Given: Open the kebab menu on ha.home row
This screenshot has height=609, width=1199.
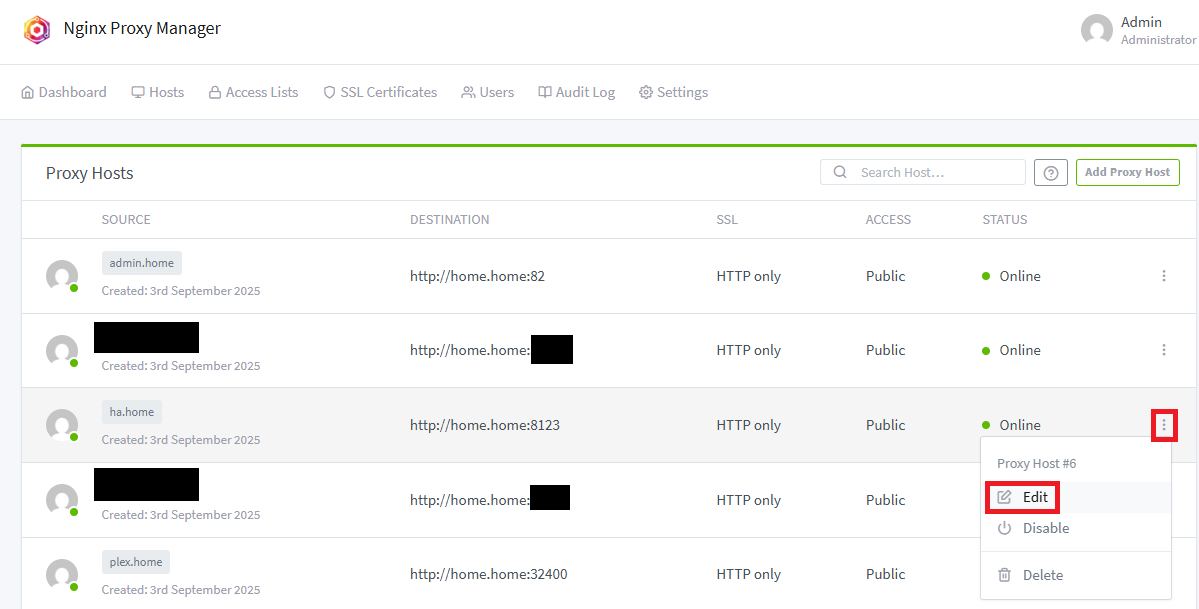Looking at the screenshot, I should [x=1163, y=424].
